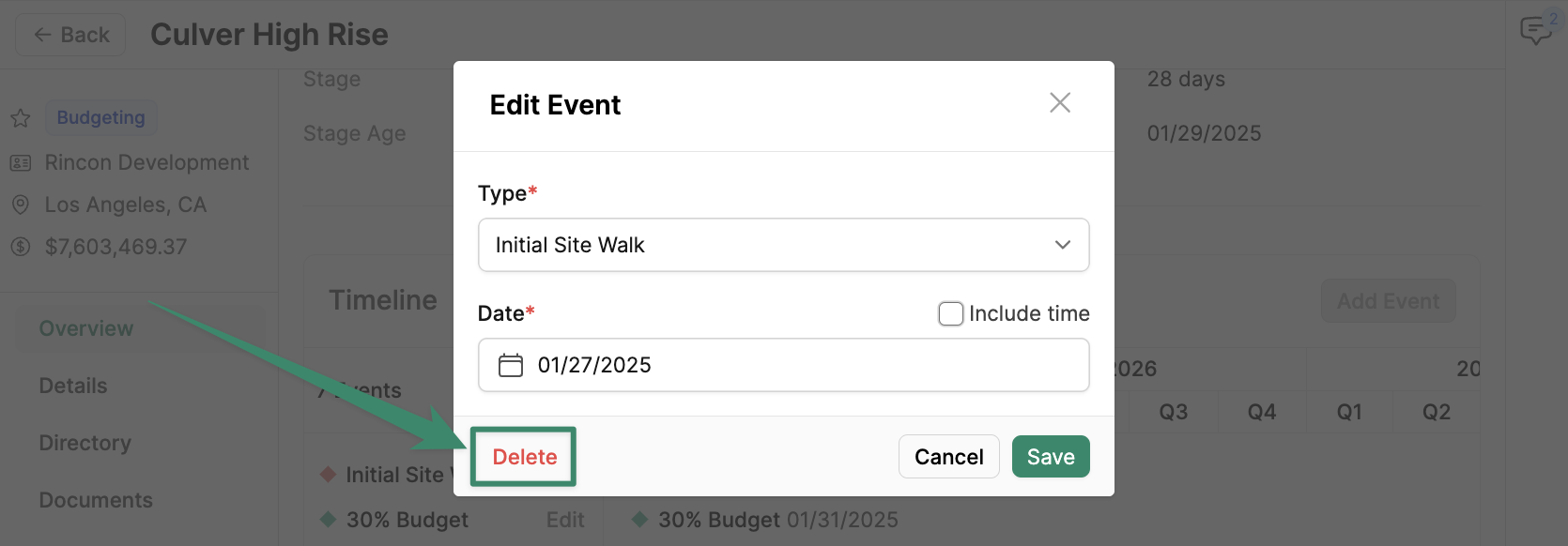Open the comments chat icon
This screenshot has height=546, width=1568.
point(1536,30)
